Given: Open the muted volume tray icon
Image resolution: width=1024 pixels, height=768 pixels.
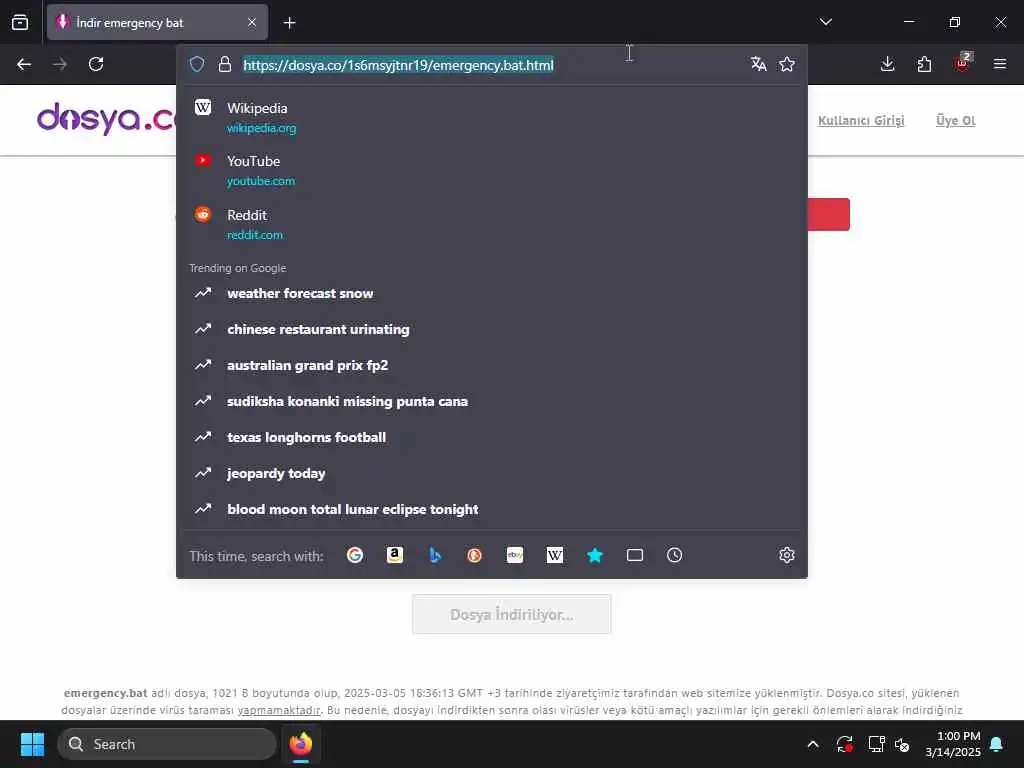Looking at the screenshot, I should pyautogui.click(x=903, y=744).
